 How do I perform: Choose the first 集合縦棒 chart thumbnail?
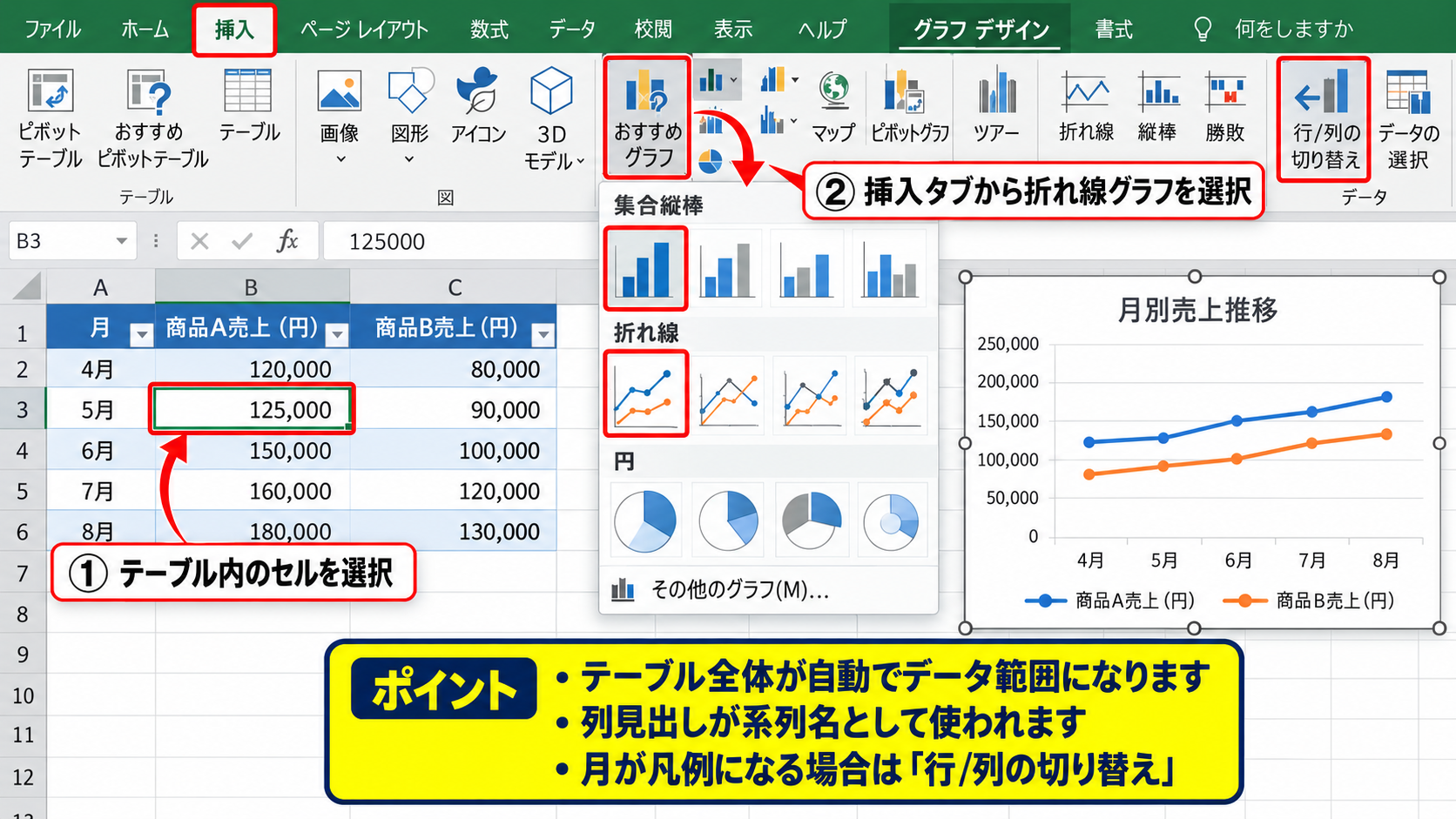coord(645,268)
